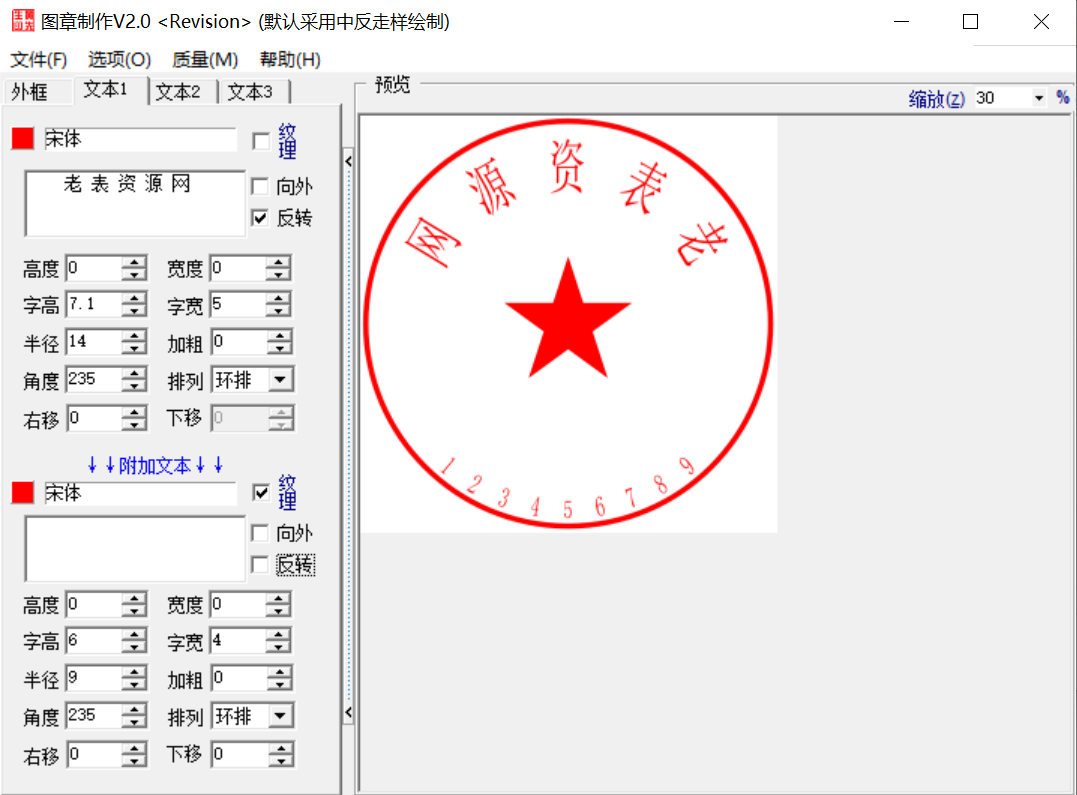Viewport: 1077px width, 795px height.
Task: Open the upper 排列 dropdown showing 环排
Action: (x=282, y=380)
